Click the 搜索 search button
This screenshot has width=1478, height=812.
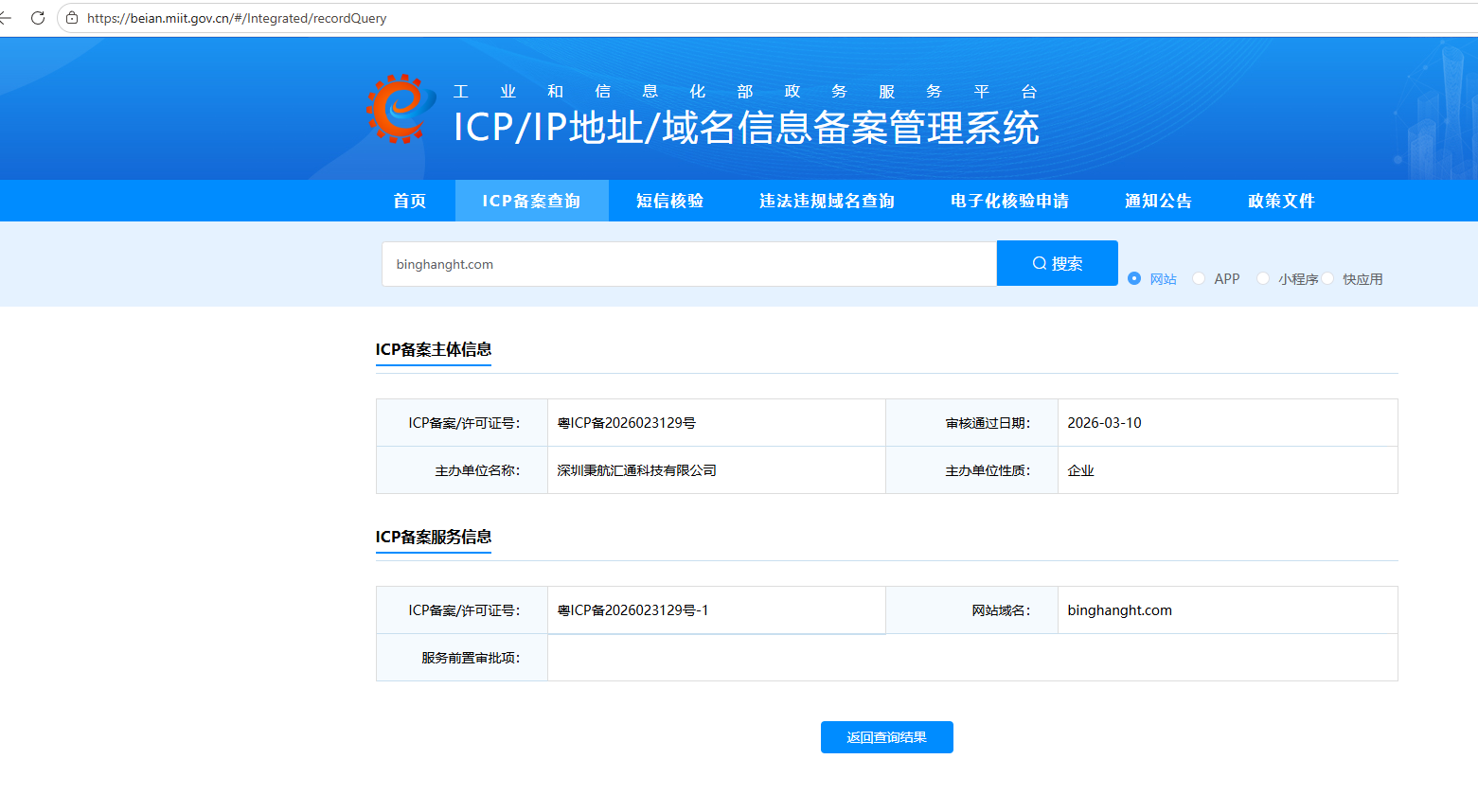pyautogui.click(x=1057, y=263)
